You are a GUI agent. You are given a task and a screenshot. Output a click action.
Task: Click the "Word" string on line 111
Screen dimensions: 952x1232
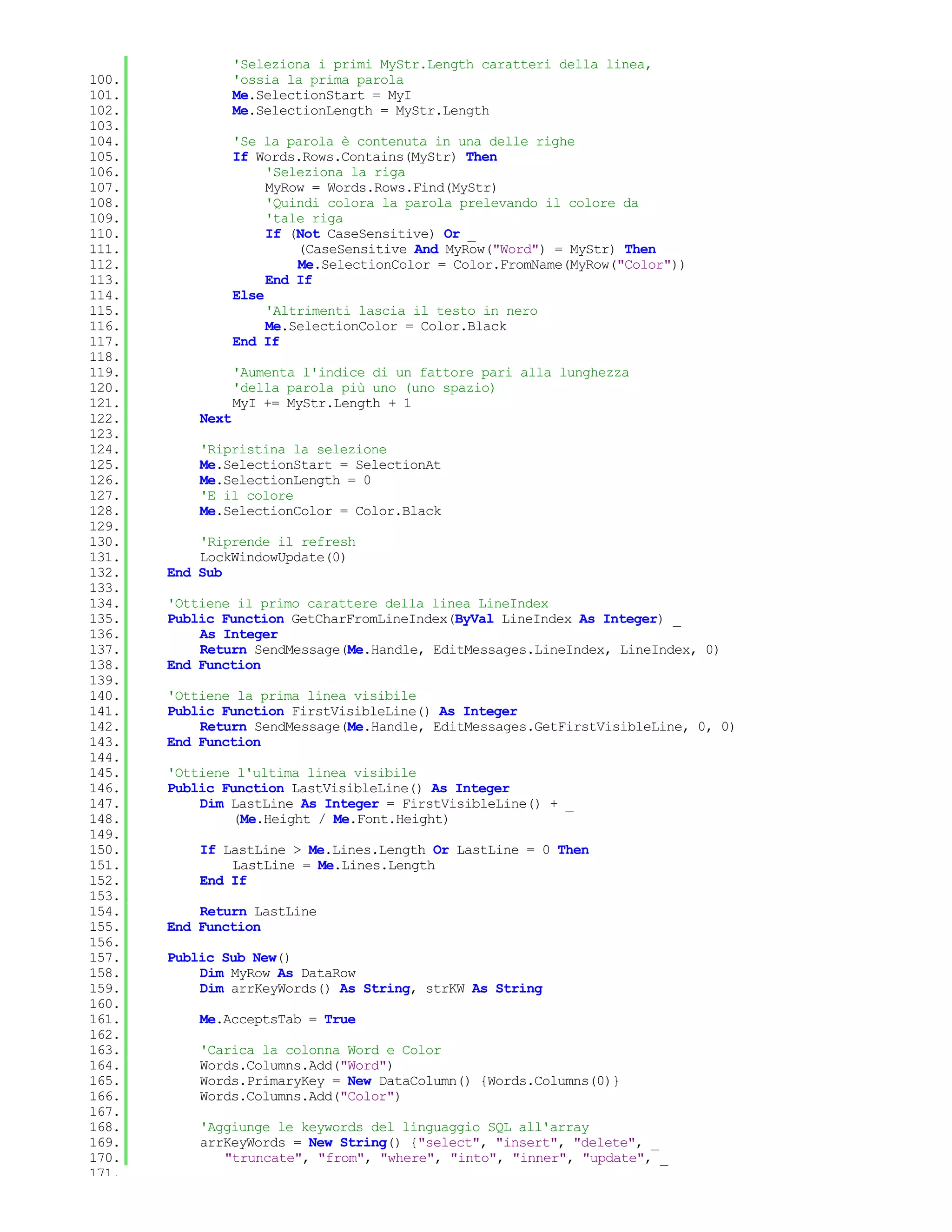click(x=516, y=249)
